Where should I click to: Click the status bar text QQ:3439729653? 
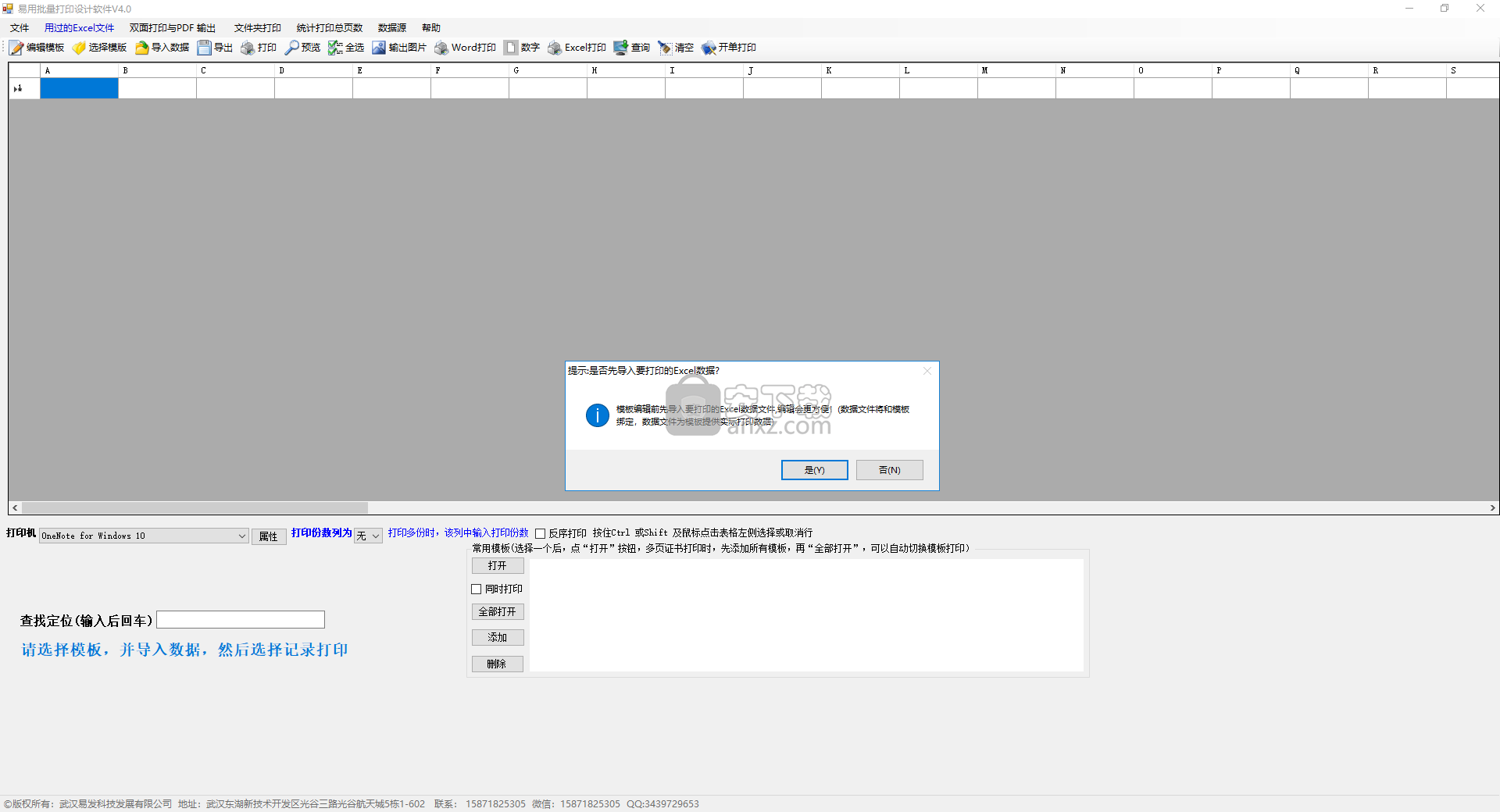[x=662, y=804]
